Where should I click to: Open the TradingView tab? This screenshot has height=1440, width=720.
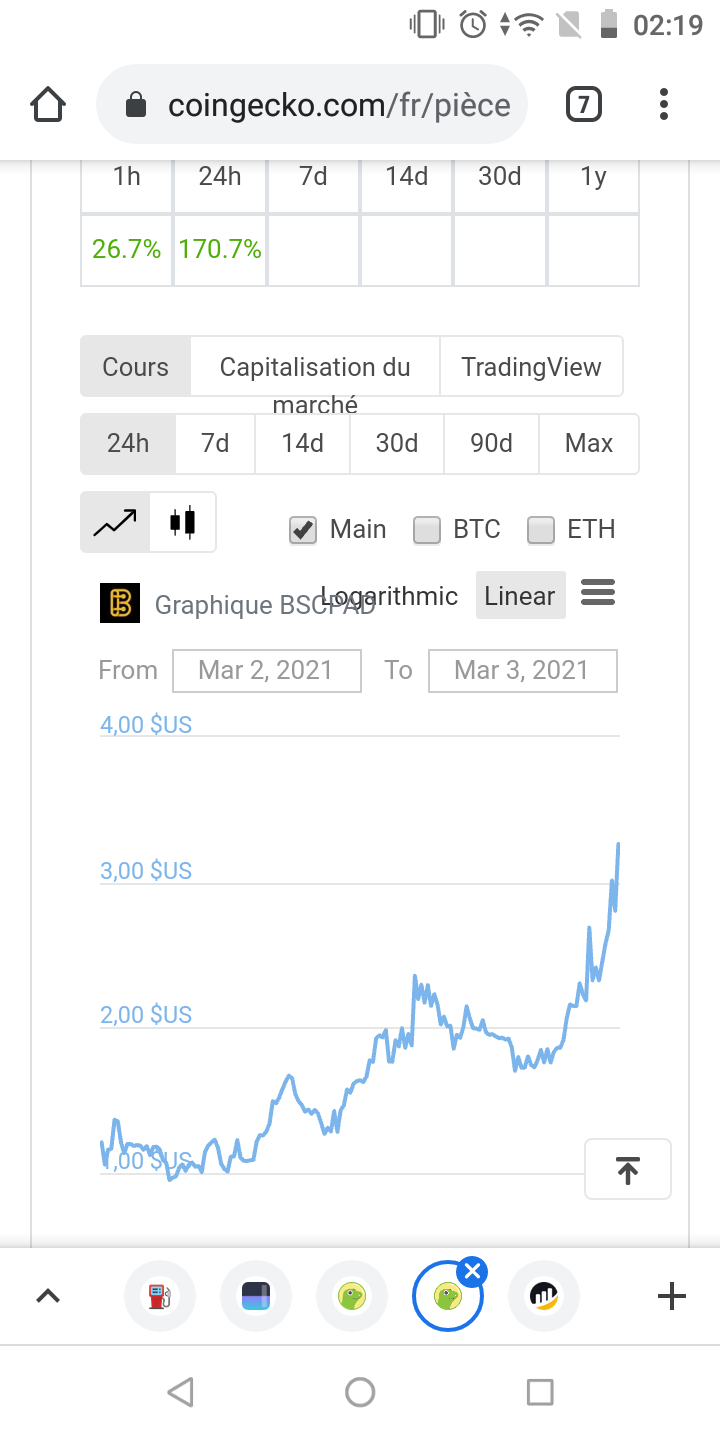[531, 367]
